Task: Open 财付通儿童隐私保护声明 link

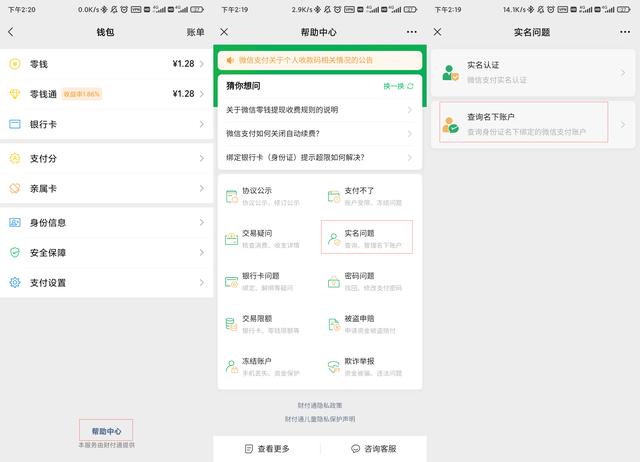Action: point(320,419)
